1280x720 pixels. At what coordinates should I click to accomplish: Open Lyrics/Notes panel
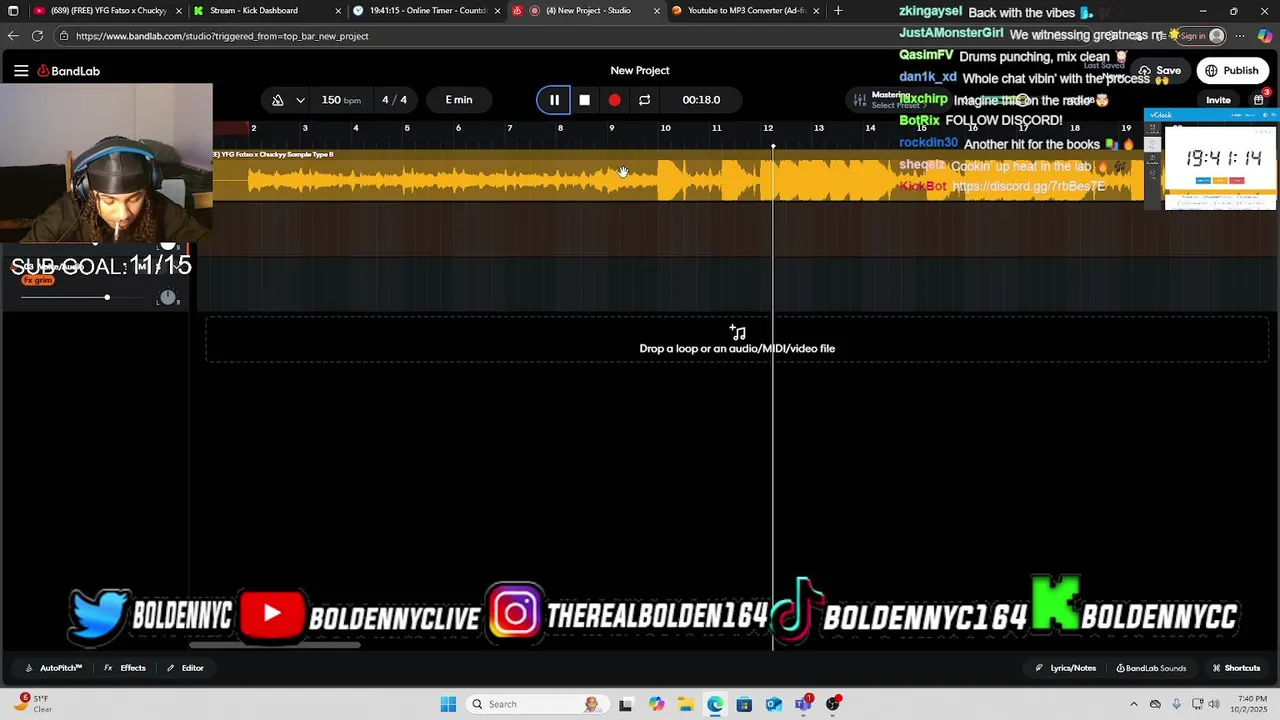(1066, 668)
